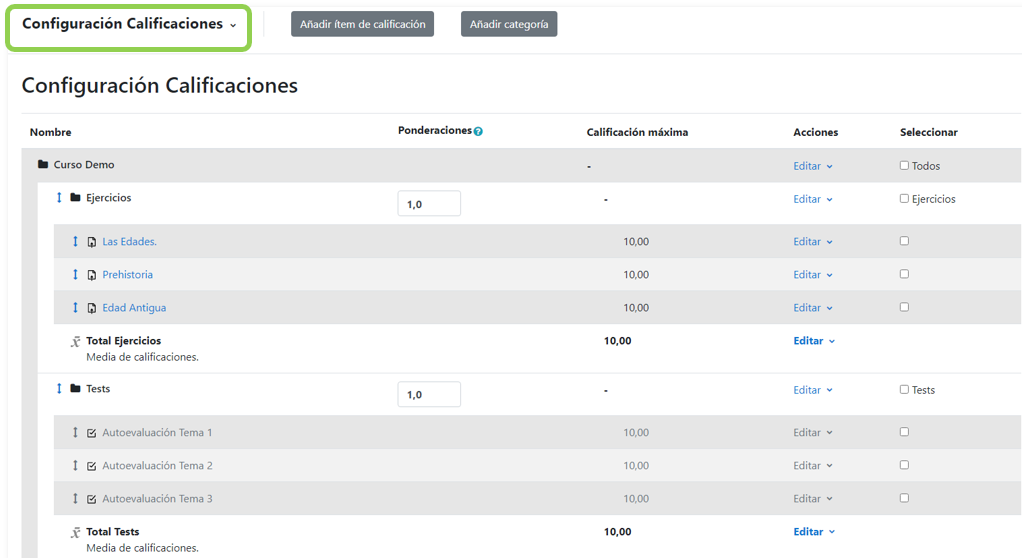The height and width of the screenshot is (558, 1022).
Task: Click the mean icon beside Total Tests
Action: click(x=76, y=533)
